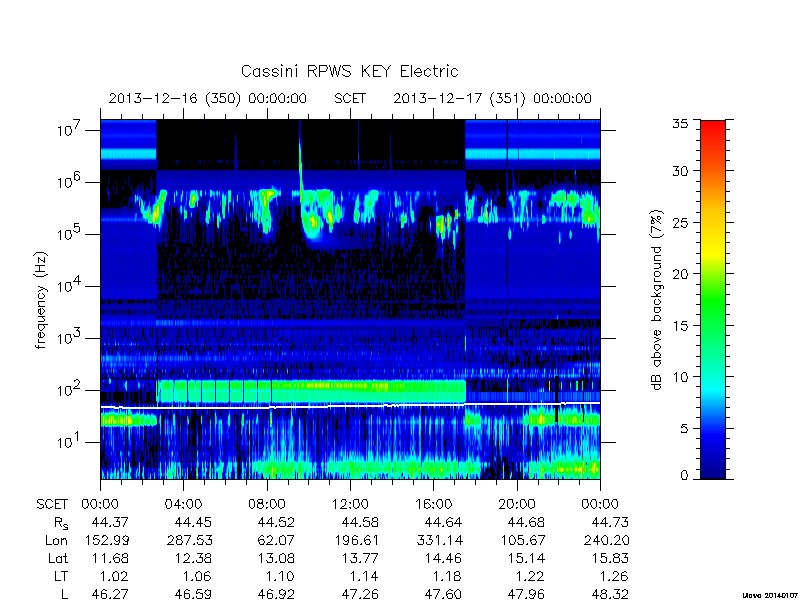800x600 pixels.
Task: Click the LT value 1.26
Action: tap(614, 576)
